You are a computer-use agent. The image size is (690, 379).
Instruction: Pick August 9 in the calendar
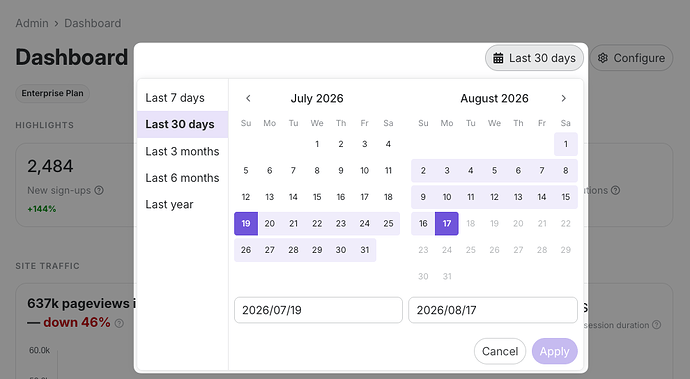(x=423, y=197)
